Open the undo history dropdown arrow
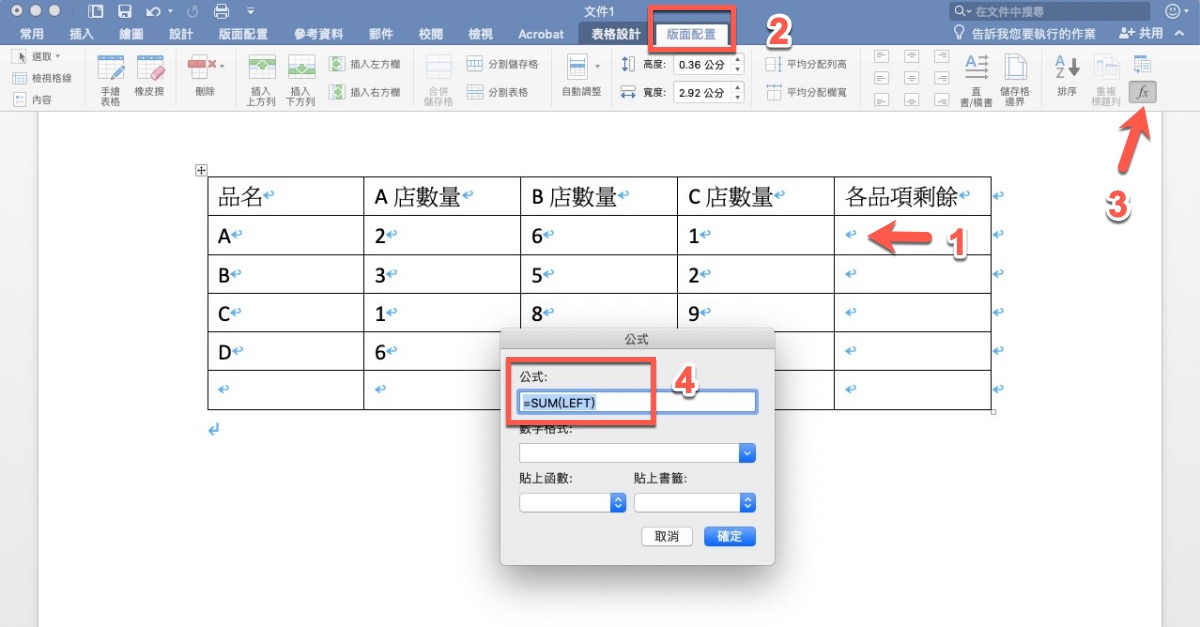This screenshot has width=1200, height=627. pos(170,12)
